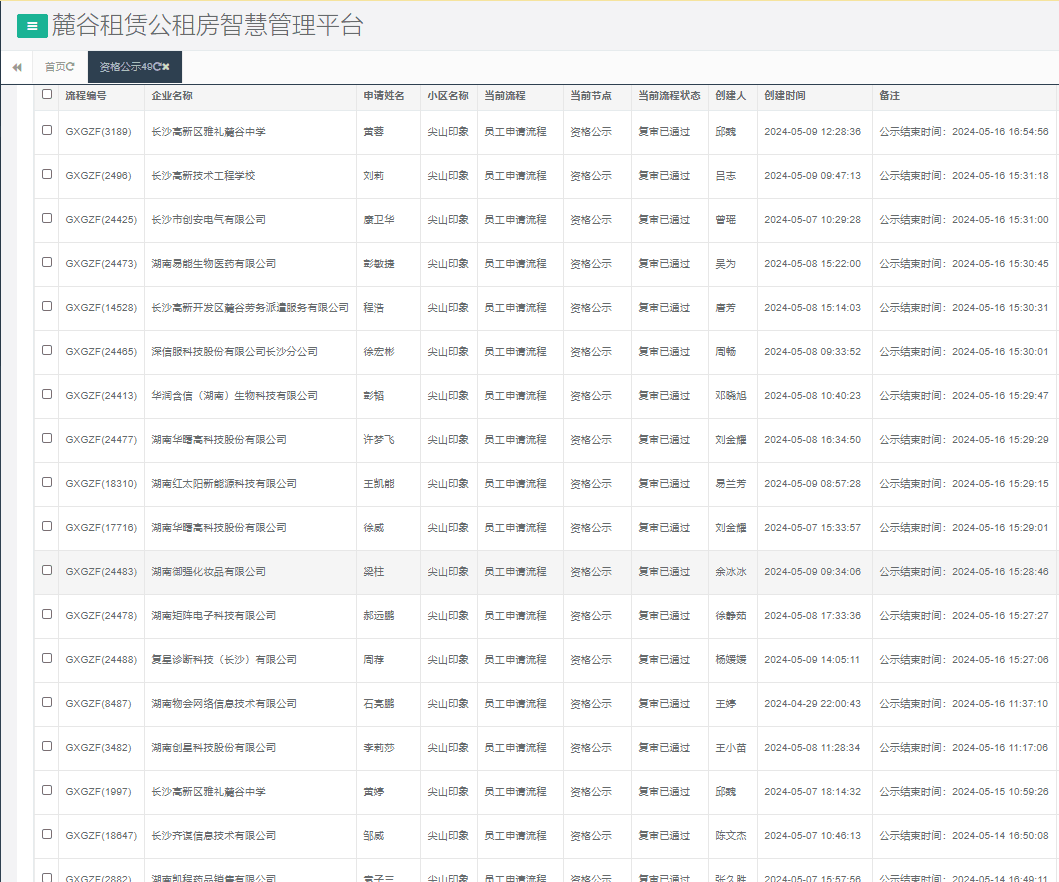Click the 创建时间 column header

tap(784, 96)
